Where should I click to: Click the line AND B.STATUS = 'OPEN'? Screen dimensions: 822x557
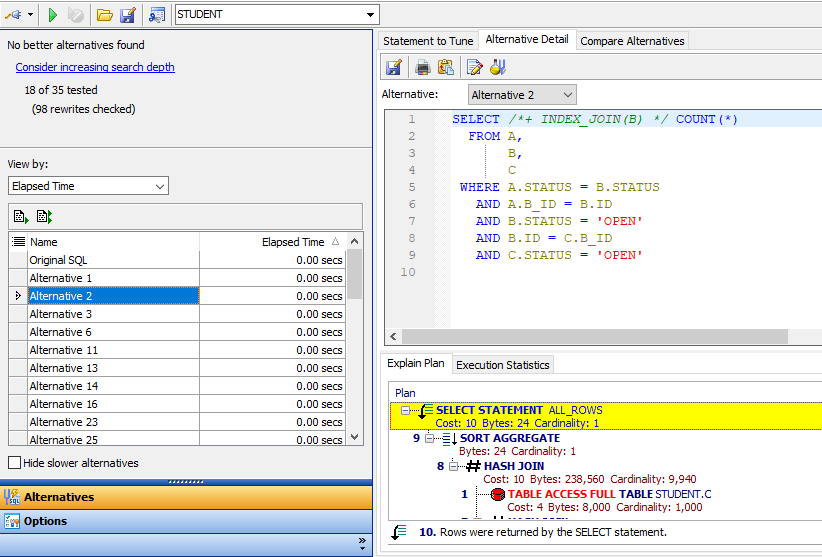[559, 221]
